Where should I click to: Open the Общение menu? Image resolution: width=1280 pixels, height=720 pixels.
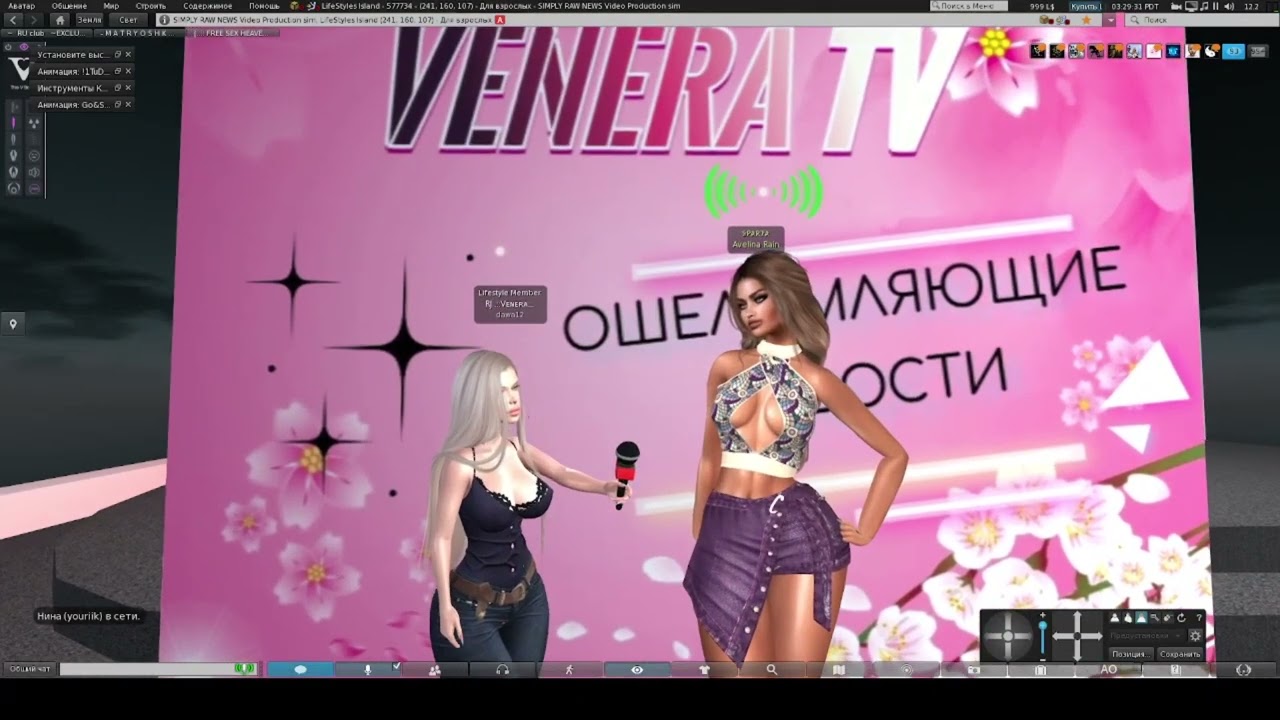(x=69, y=6)
